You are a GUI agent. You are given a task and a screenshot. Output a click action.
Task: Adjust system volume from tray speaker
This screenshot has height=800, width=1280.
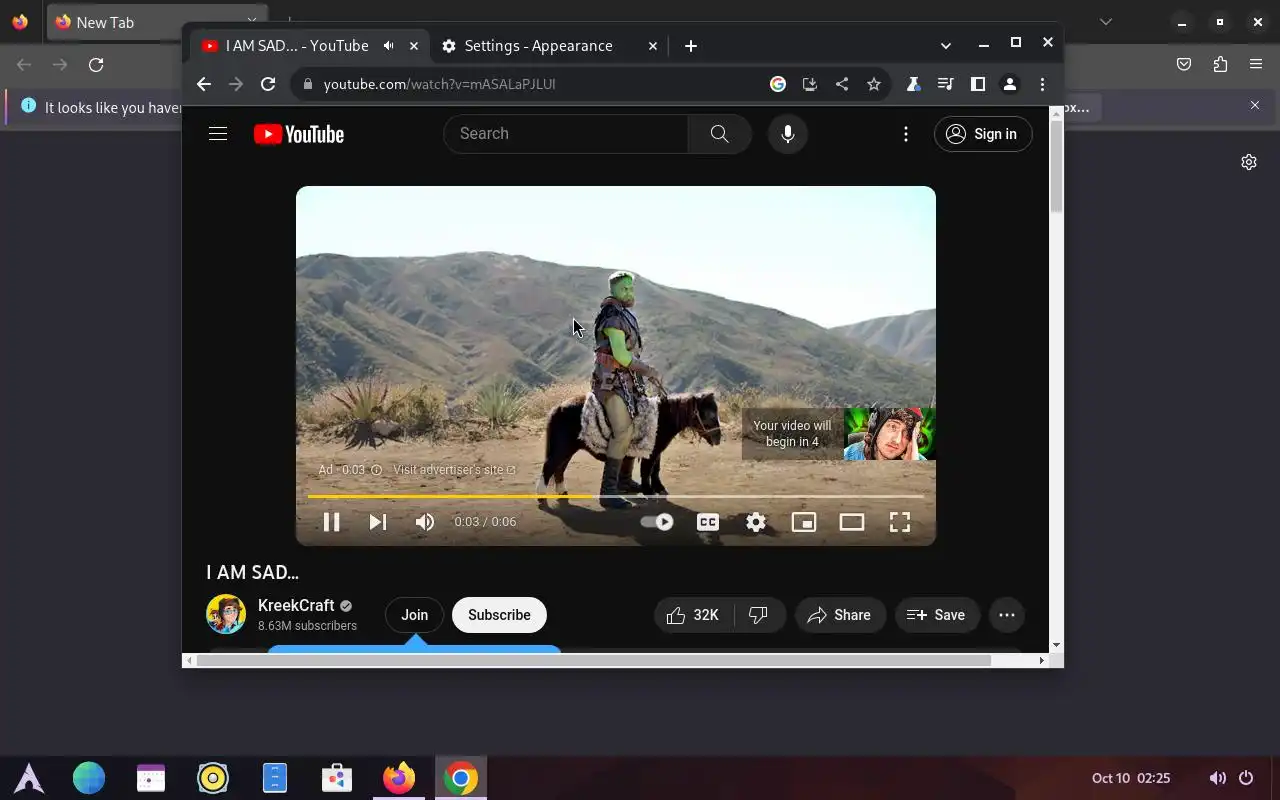[x=1217, y=778]
